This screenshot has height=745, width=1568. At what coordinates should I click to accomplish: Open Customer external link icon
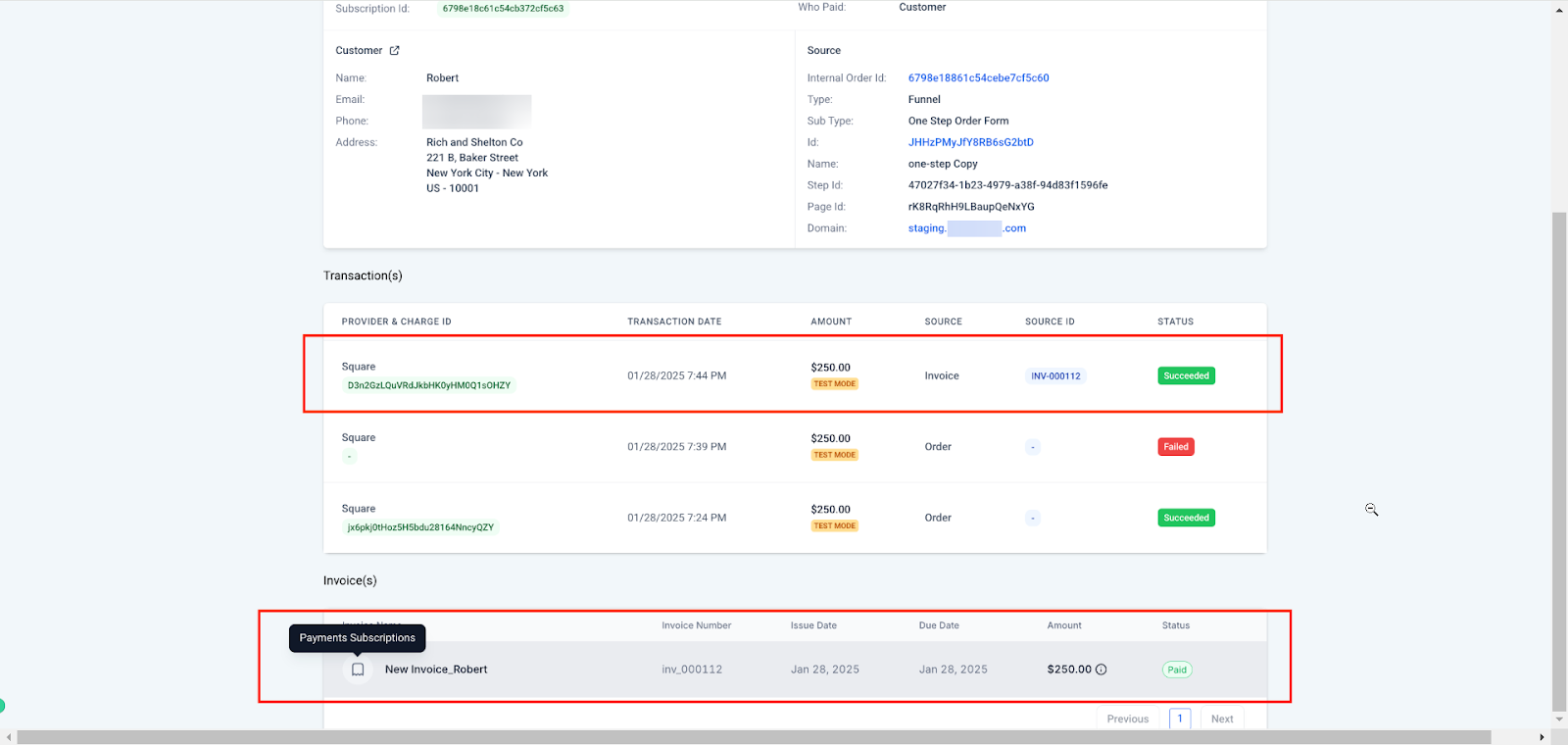395,51
